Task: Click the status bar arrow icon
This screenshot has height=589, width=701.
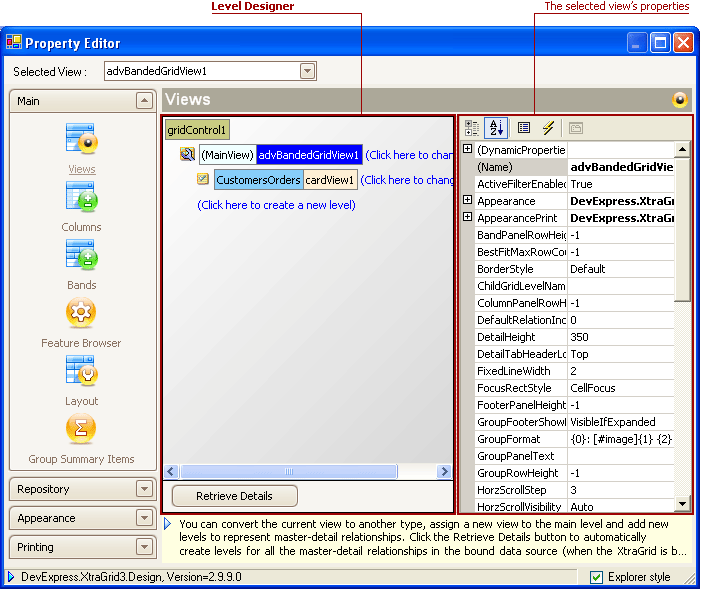Action: [x=11, y=577]
